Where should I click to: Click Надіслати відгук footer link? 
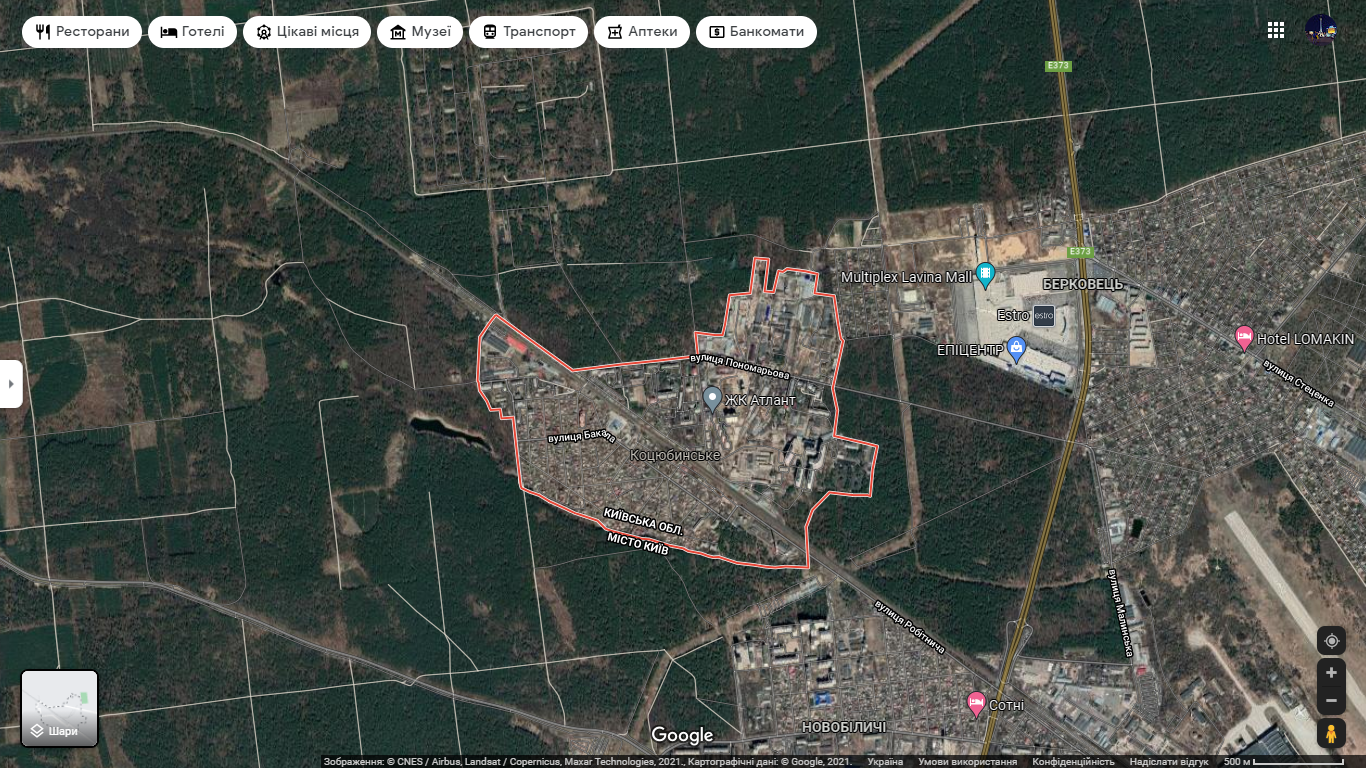point(1170,762)
